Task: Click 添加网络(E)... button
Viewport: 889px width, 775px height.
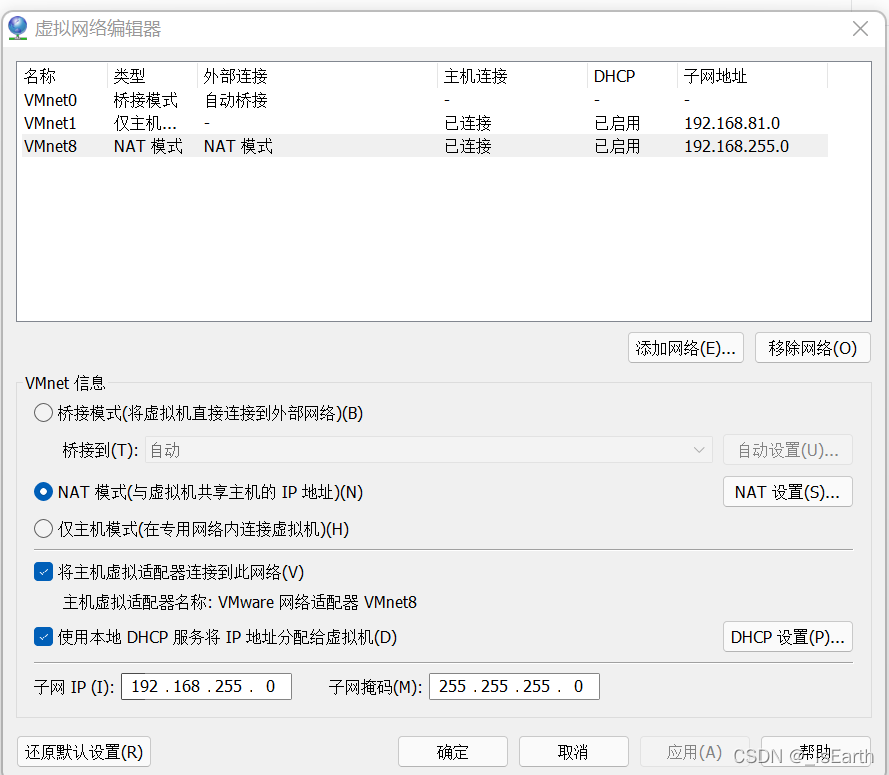Action: coord(685,348)
